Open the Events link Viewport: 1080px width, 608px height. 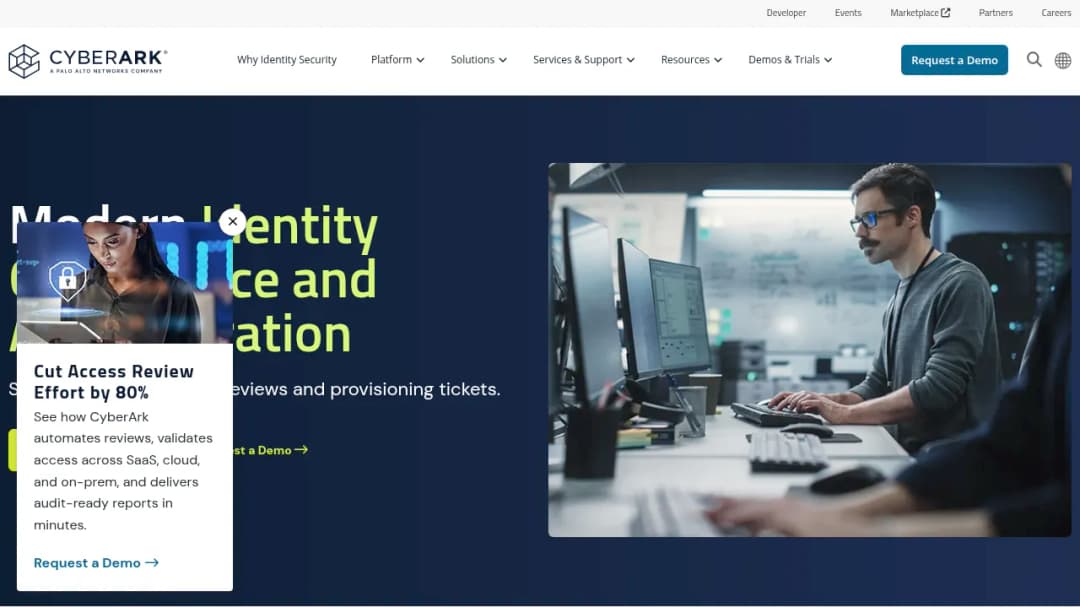coord(848,12)
